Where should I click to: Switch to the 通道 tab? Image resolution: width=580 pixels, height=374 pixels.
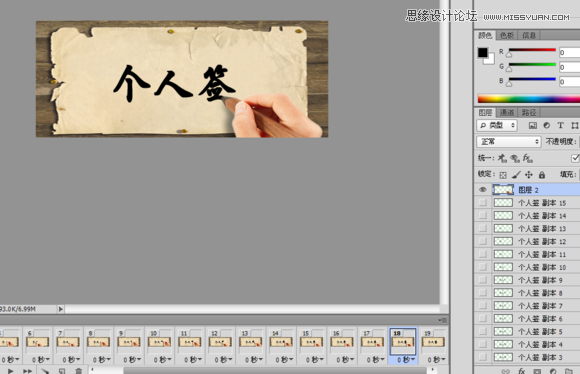pos(507,112)
